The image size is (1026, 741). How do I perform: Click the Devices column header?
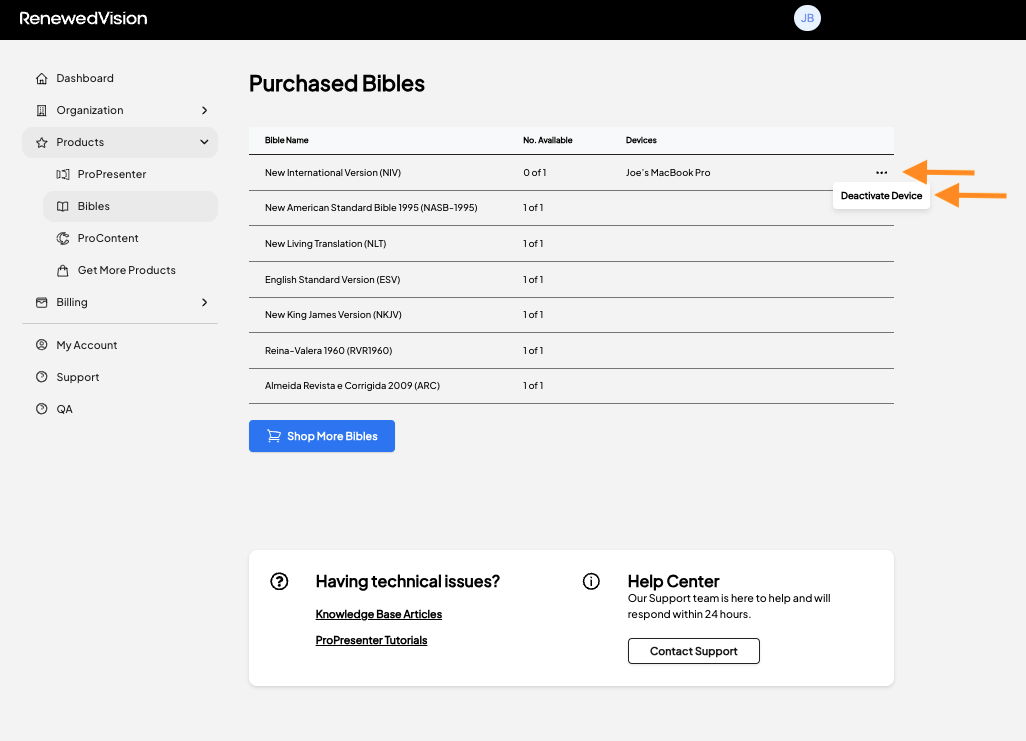(641, 140)
